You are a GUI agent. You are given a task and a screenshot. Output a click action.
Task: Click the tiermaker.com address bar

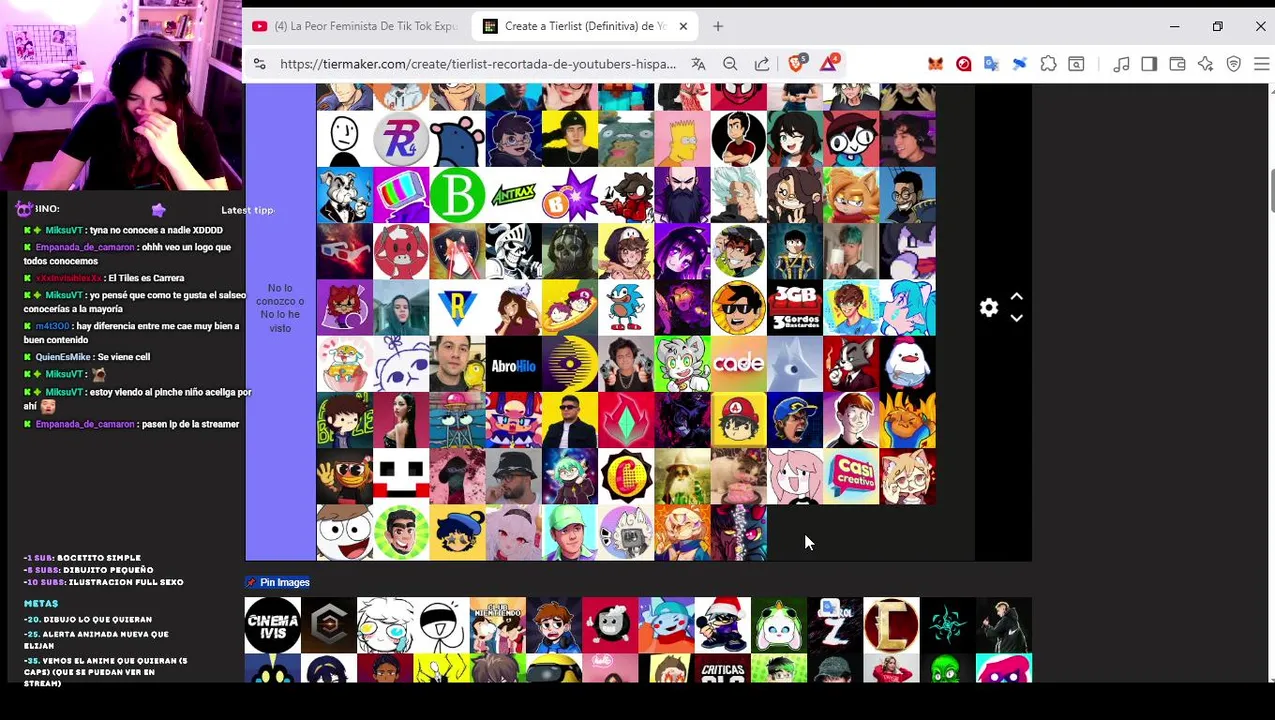pos(478,64)
